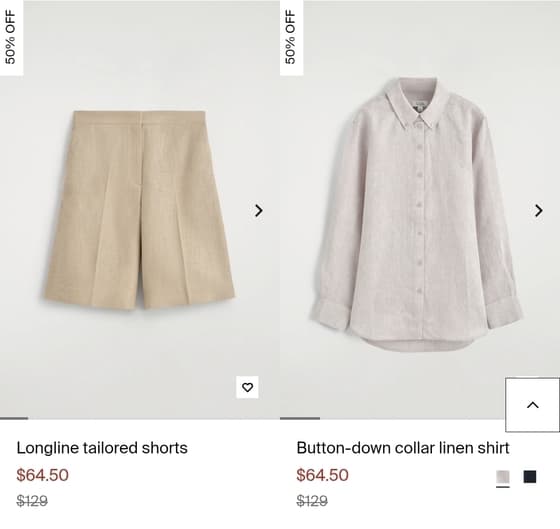The height and width of the screenshot is (529, 560).
Task: Click the beige shorts product image
Action: [139, 210]
